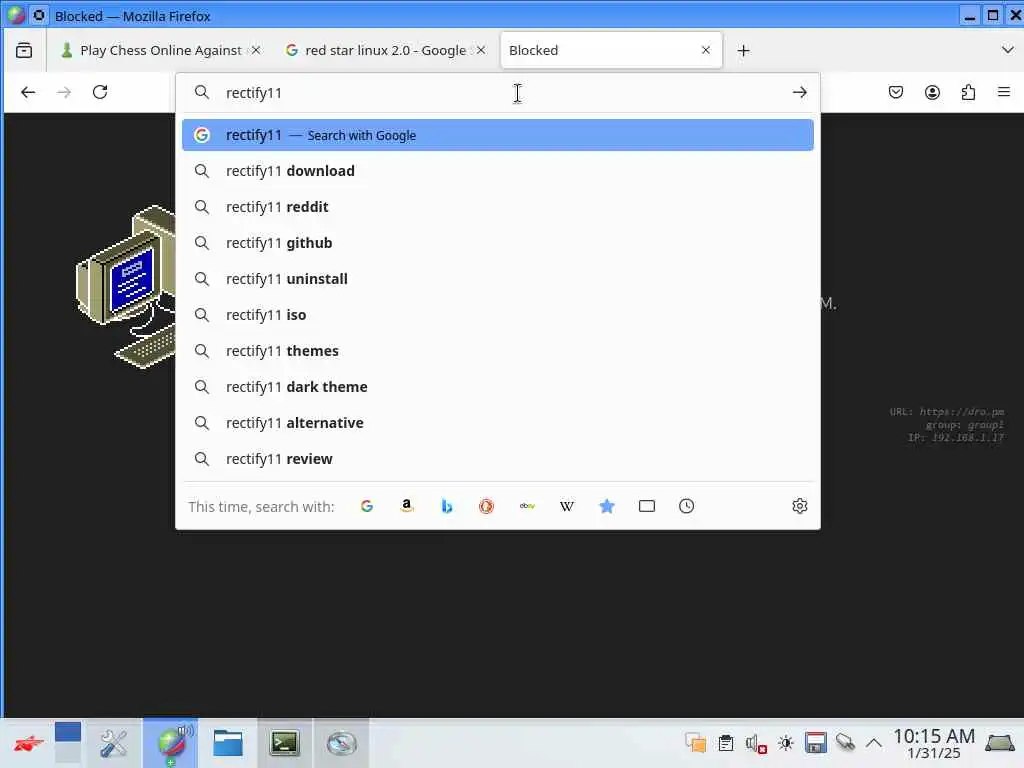The width and height of the screenshot is (1024, 768).
Task: Go back one page
Action: click(x=28, y=93)
